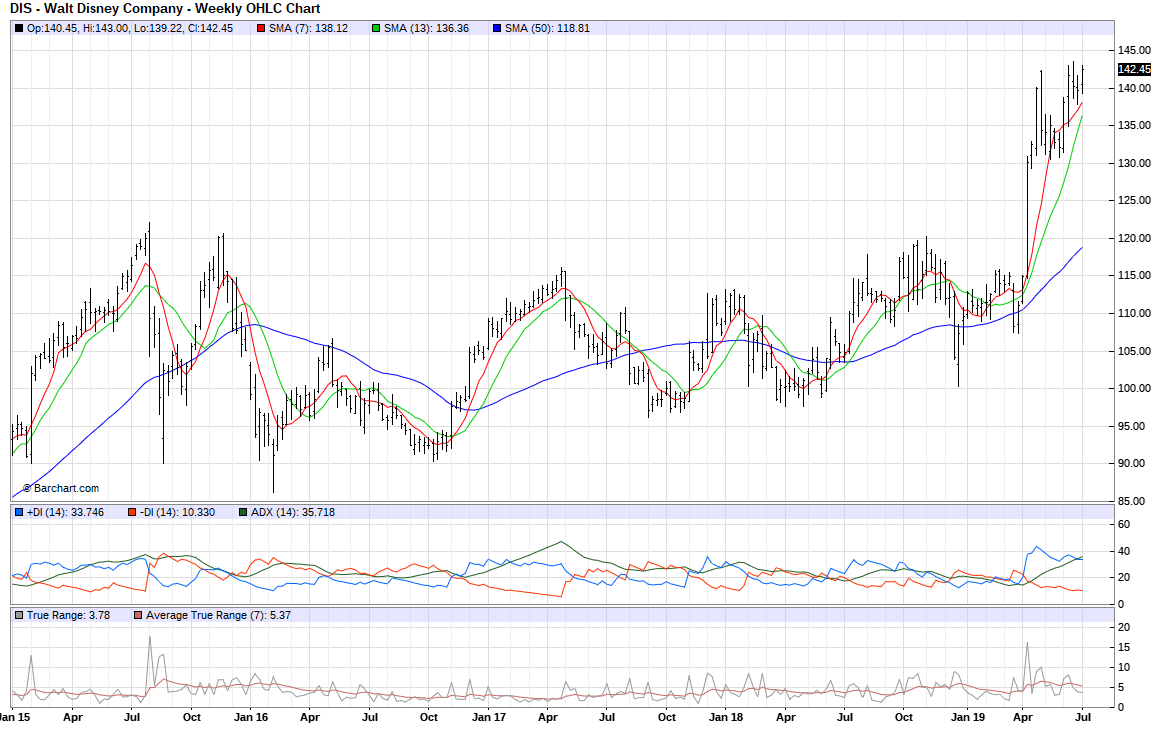Click the blue +DI (14) legend swatch
This screenshot has height=748, width=1156.
tap(19, 512)
